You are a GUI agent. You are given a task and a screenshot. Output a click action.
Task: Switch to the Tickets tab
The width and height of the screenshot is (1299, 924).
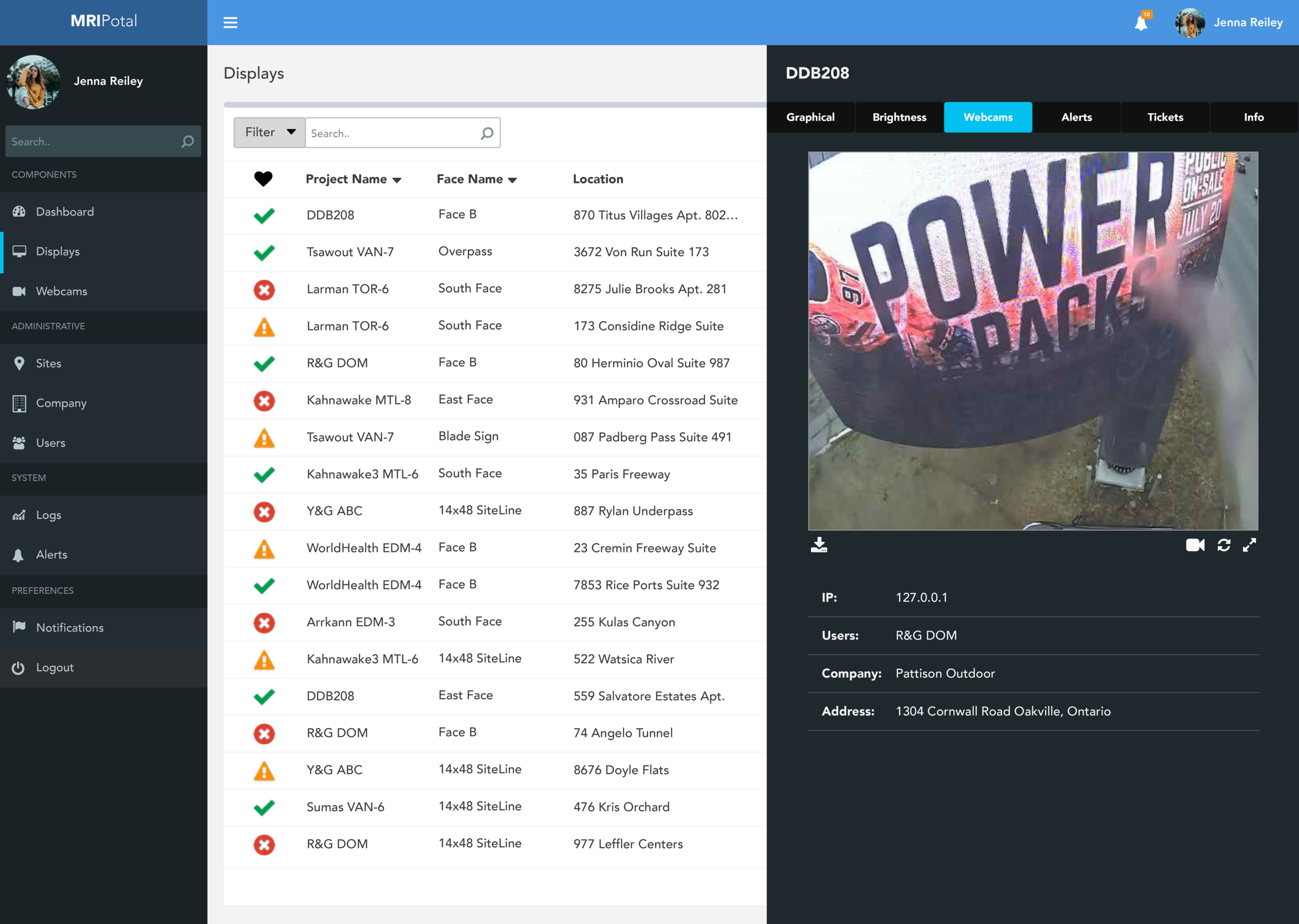(1164, 117)
